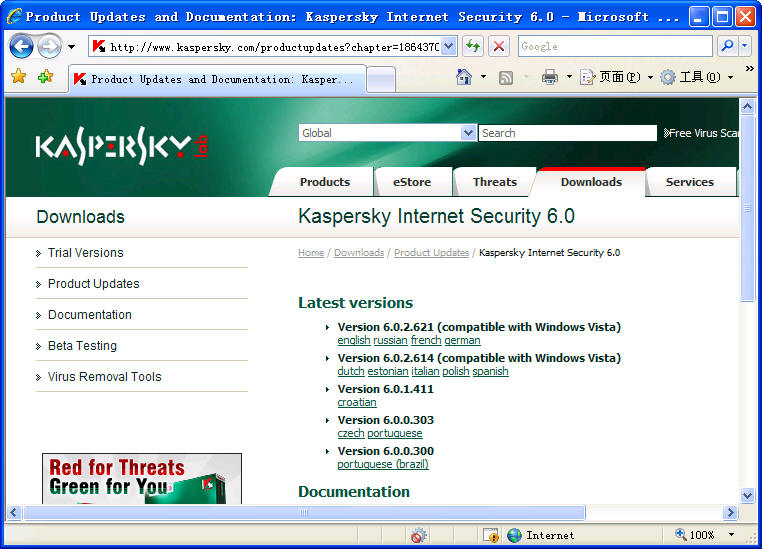Download polish version 6.0.2.614
Screen dimensions: 762x549
click(x=456, y=371)
